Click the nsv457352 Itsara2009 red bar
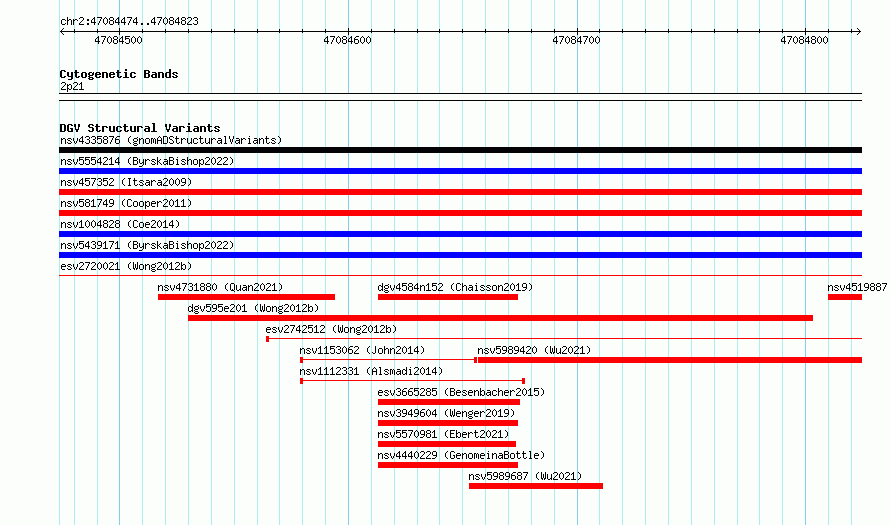This screenshot has height=525, width=890. click(x=460, y=192)
